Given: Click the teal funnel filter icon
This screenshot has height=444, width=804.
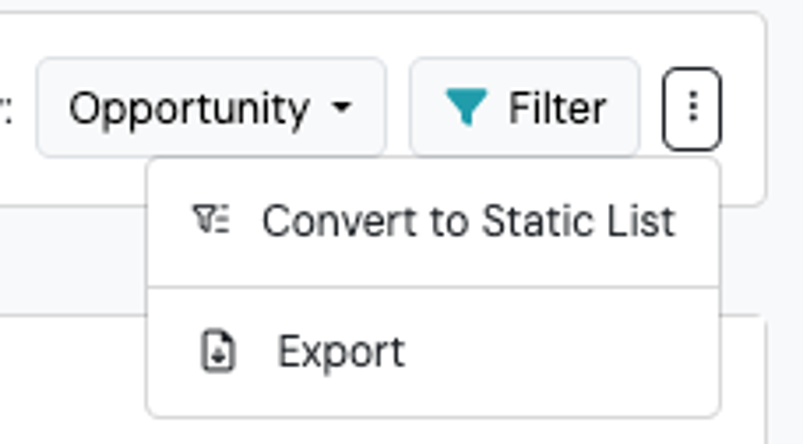Looking at the screenshot, I should tap(467, 107).
